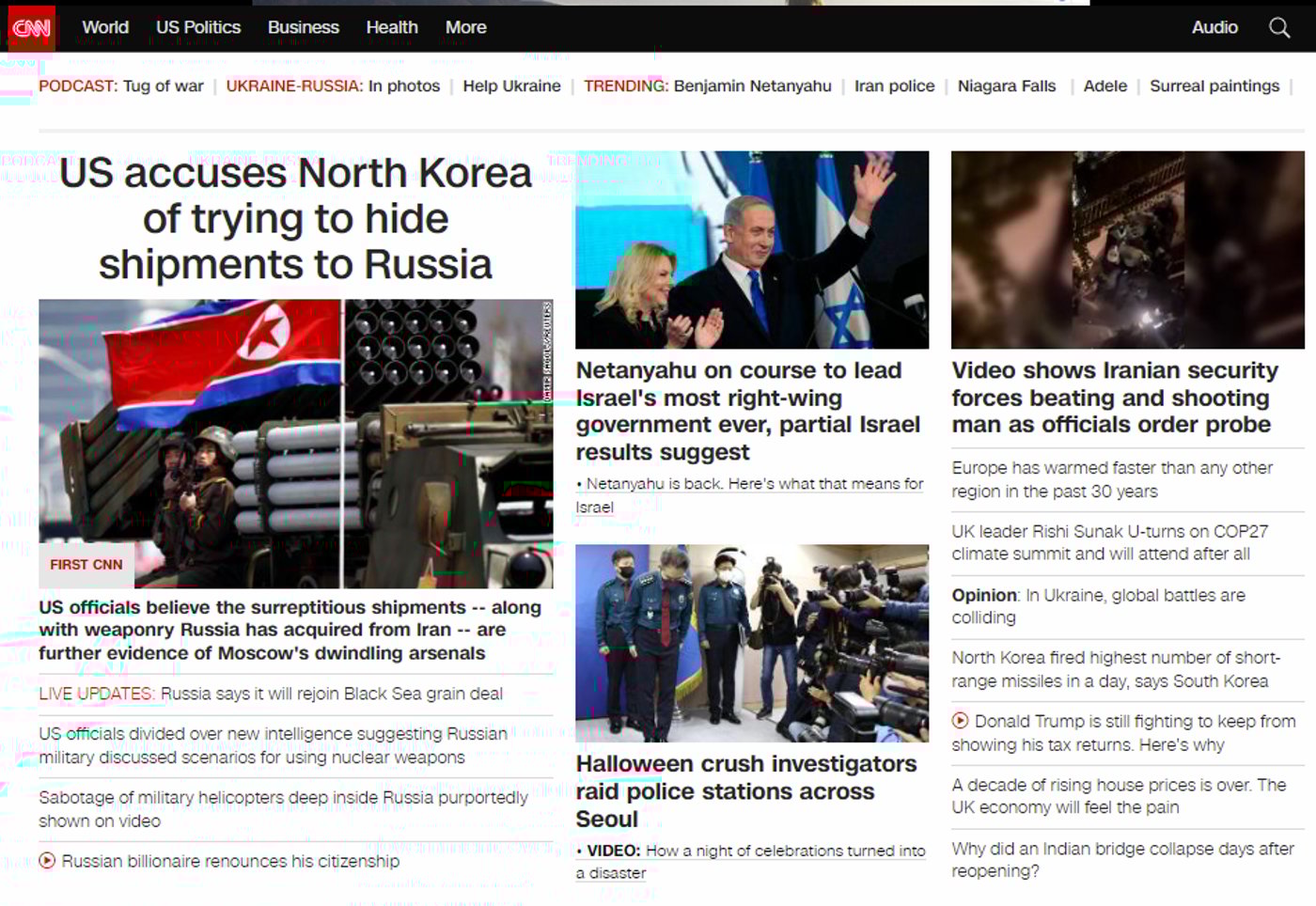Play the Donald Trump tax returns video icon
This screenshot has width=1316, height=906.
click(x=960, y=721)
